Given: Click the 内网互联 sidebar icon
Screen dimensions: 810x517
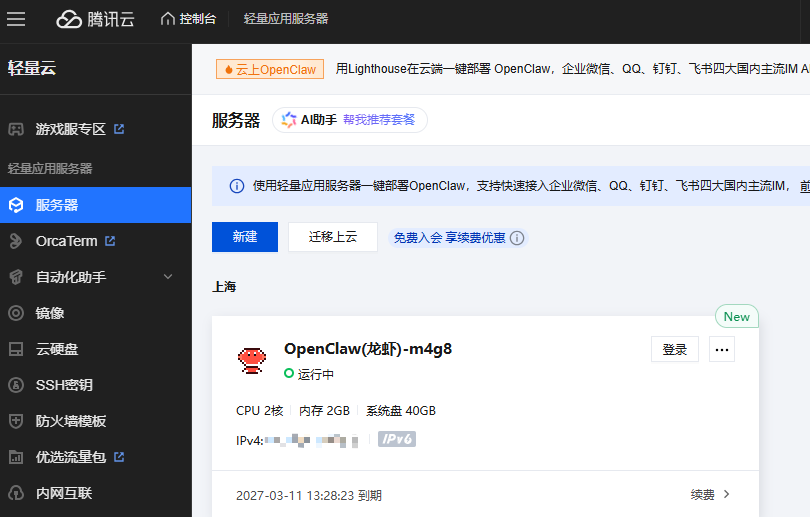Looking at the screenshot, I should tap(16, 493).
